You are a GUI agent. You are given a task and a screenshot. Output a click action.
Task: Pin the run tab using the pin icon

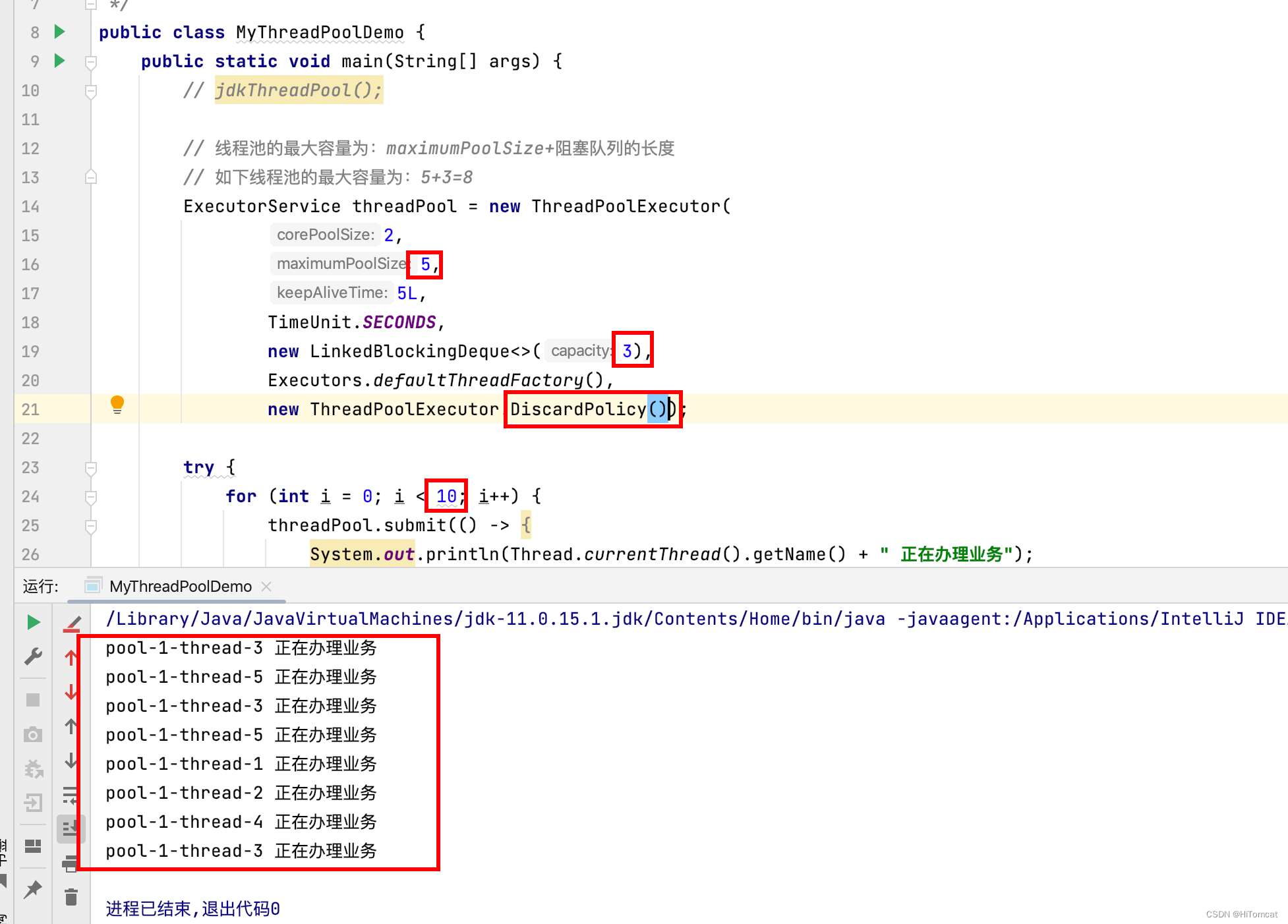pos(33,889)
